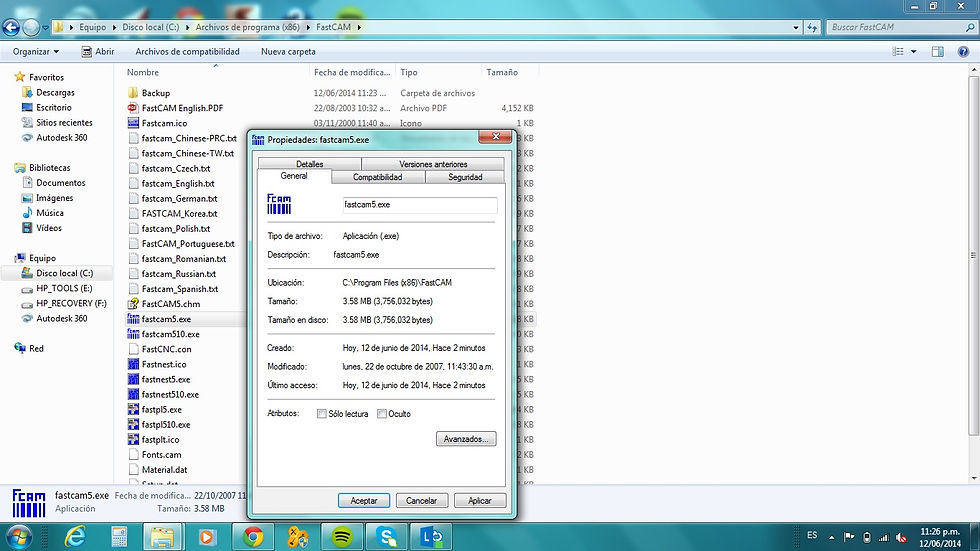Click the Action Center flag tray icon

849,537
